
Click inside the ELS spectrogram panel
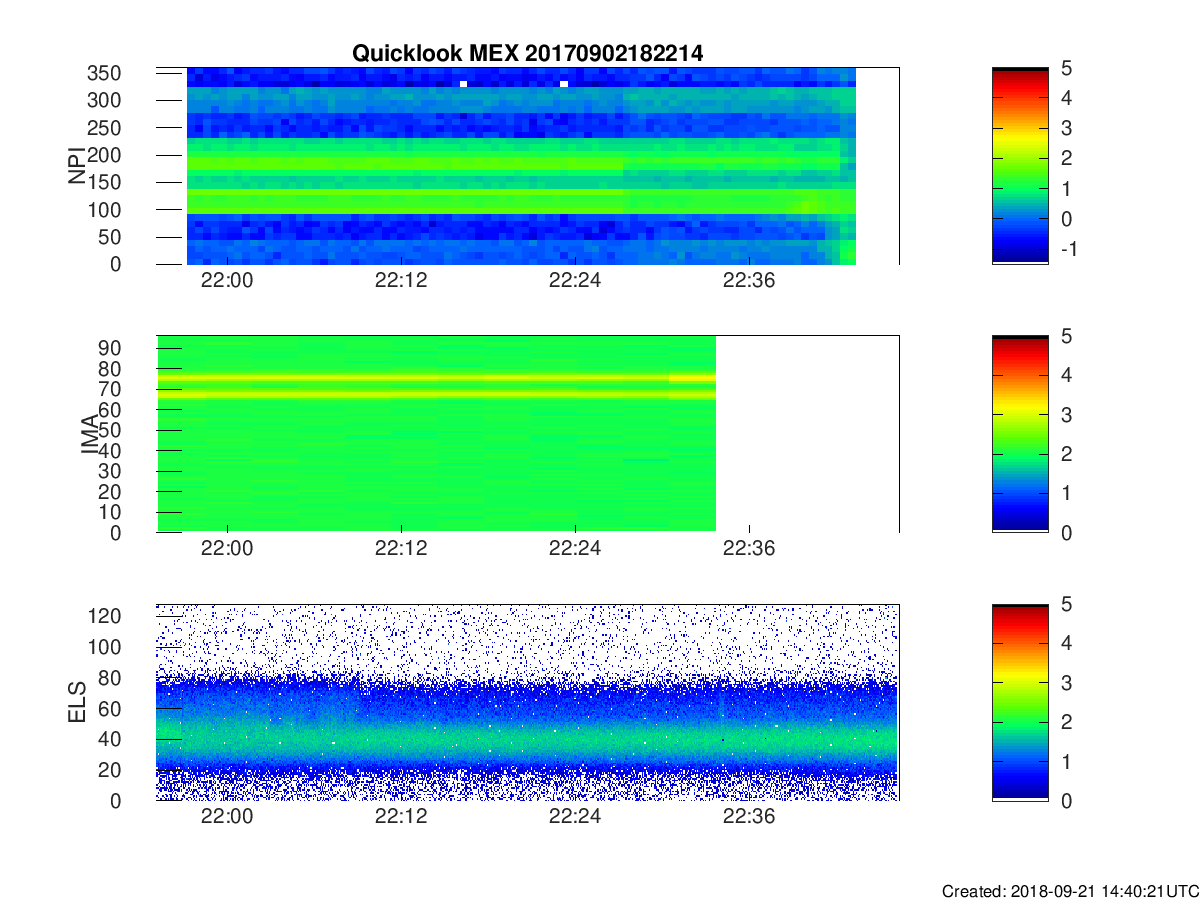pos(527,702)
